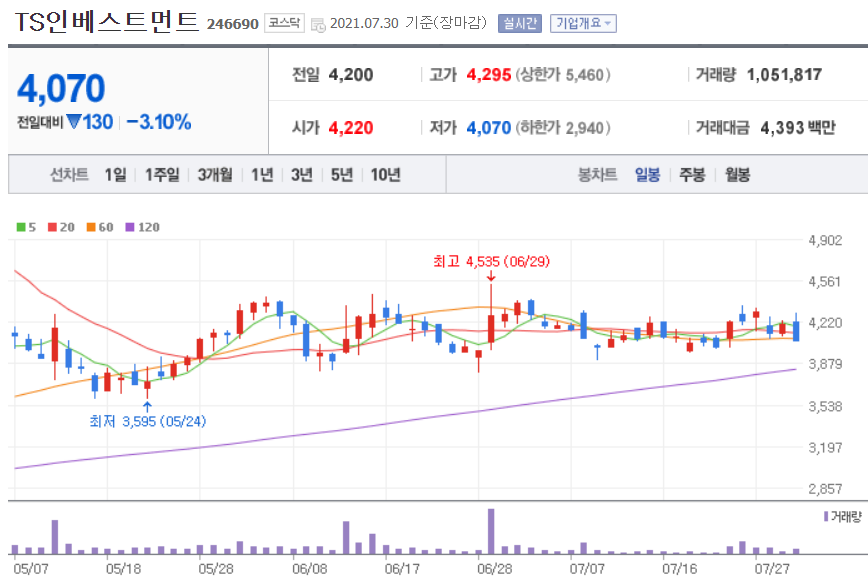Click the orange 60-day moving average swatch
Screen dimensions: 868x588
(91, 227)
